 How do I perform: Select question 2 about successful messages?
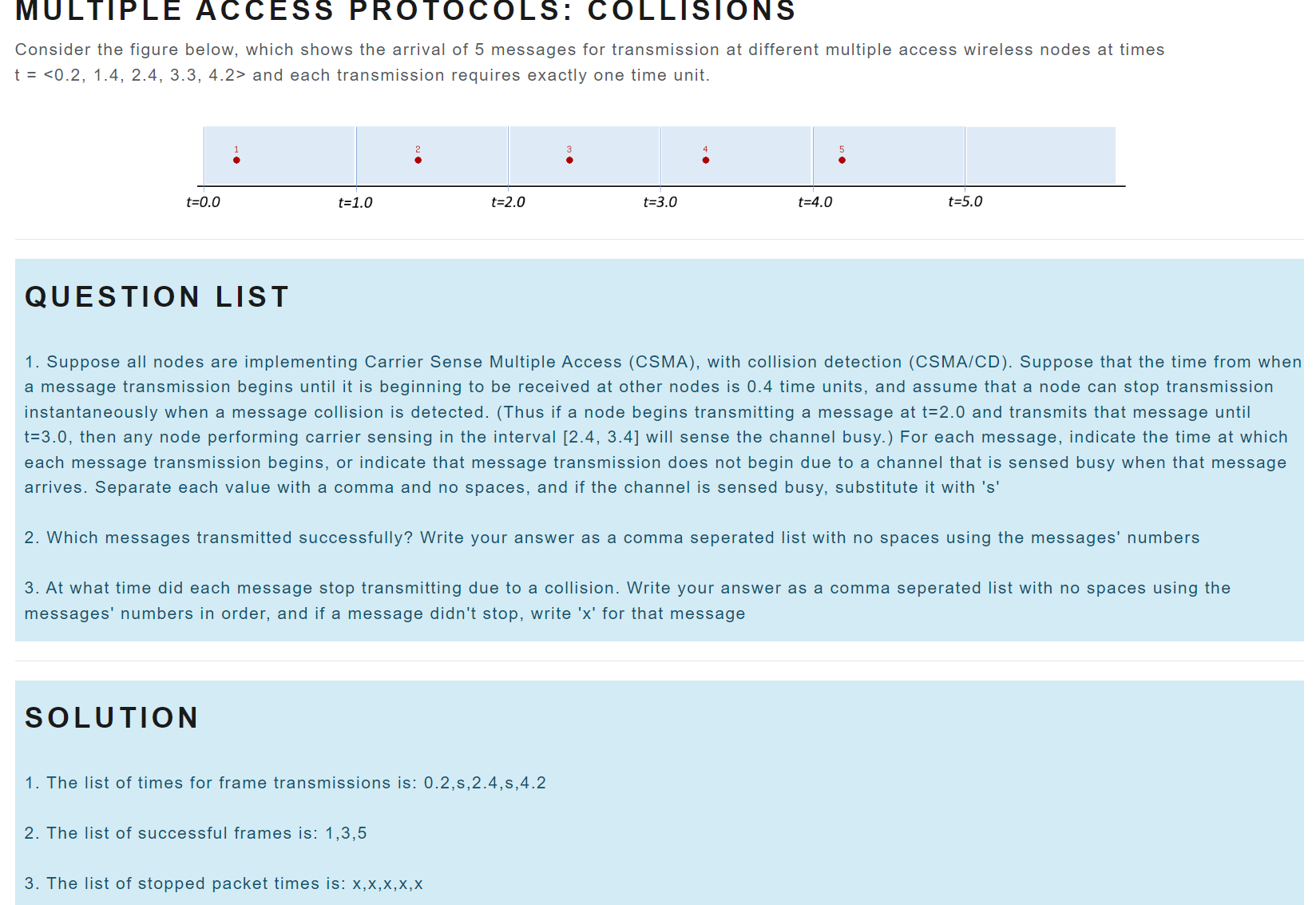click(x=612, y=537)
